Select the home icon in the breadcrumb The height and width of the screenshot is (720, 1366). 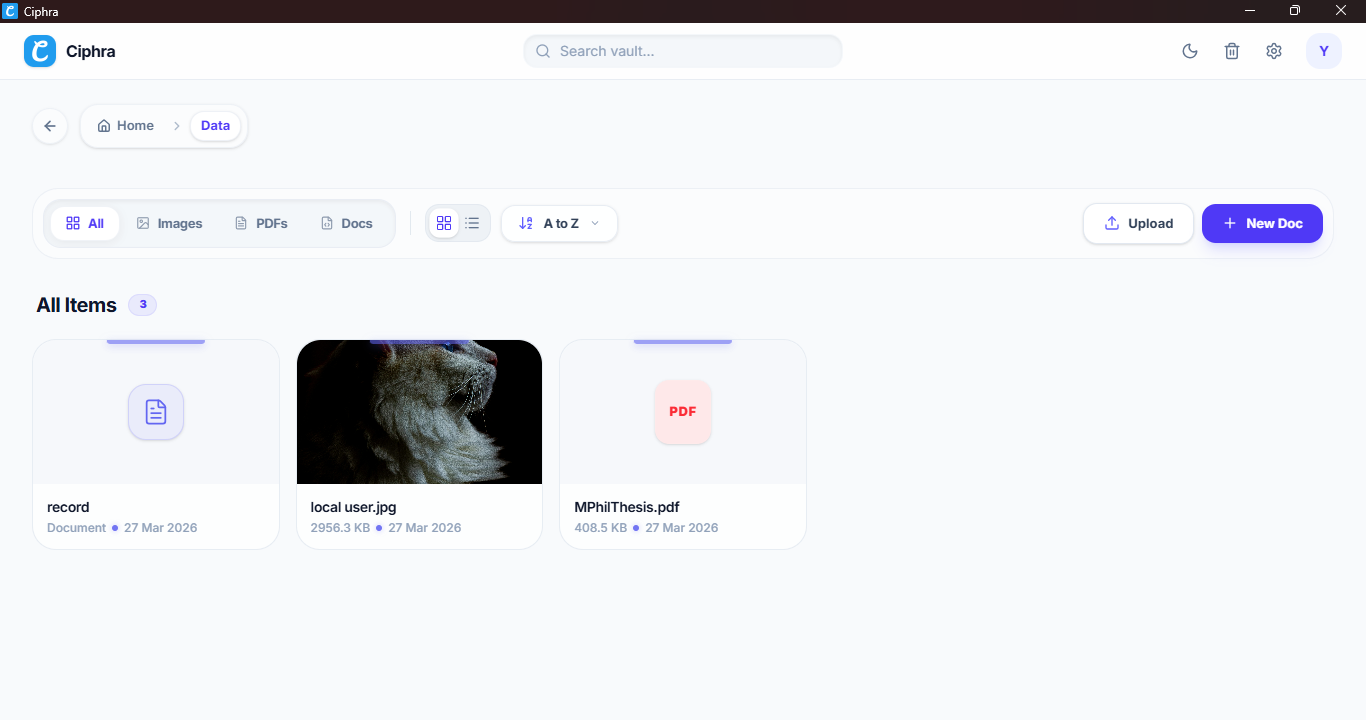coord(104,125)
